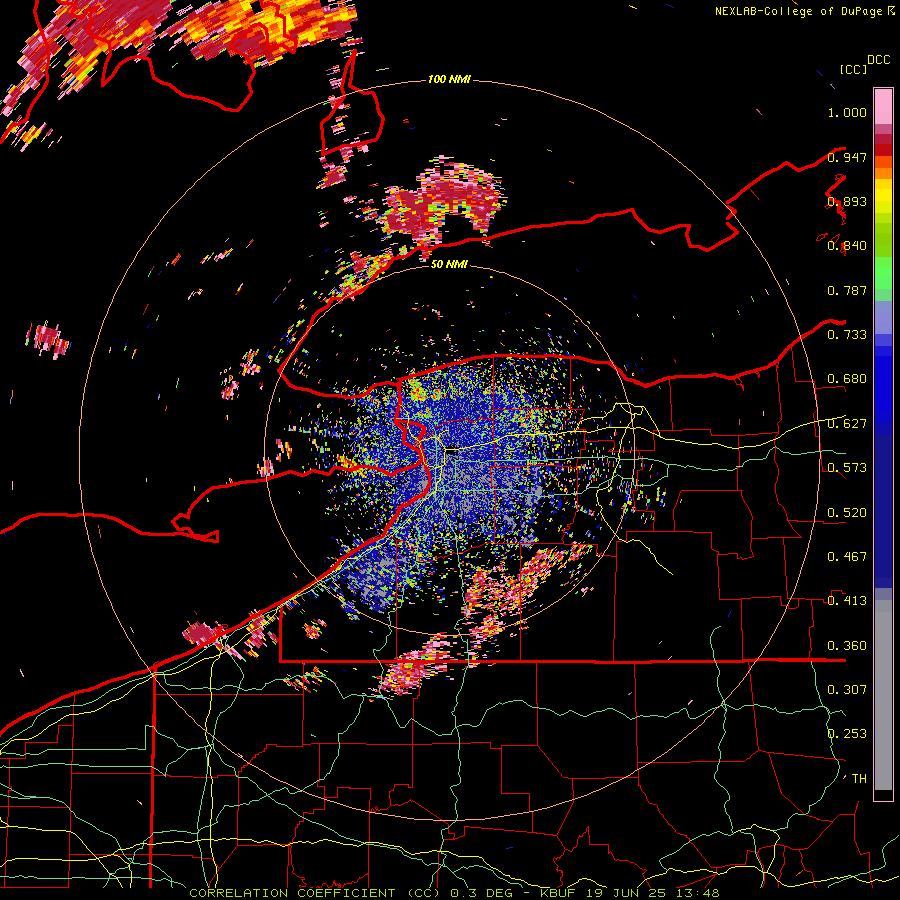This screenshot has width=900, height=900.
Task: Select the 0.893 scale value
Action: coord(847,201)
